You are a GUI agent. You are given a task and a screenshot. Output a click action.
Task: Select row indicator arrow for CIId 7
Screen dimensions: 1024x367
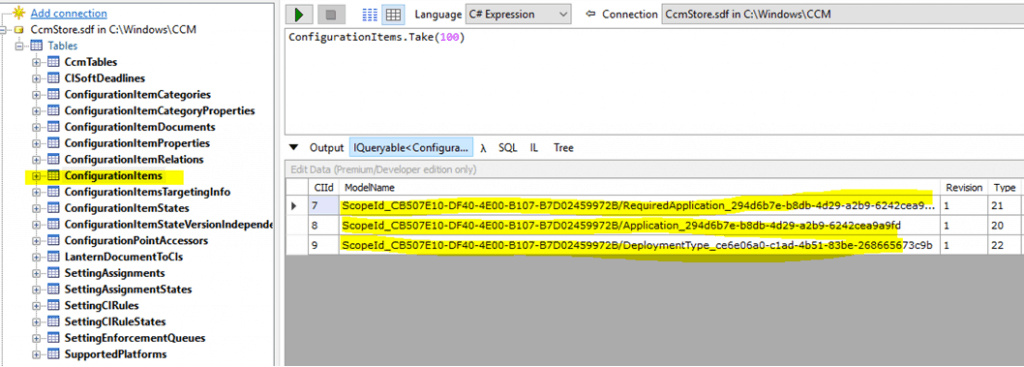coord(297,206)
